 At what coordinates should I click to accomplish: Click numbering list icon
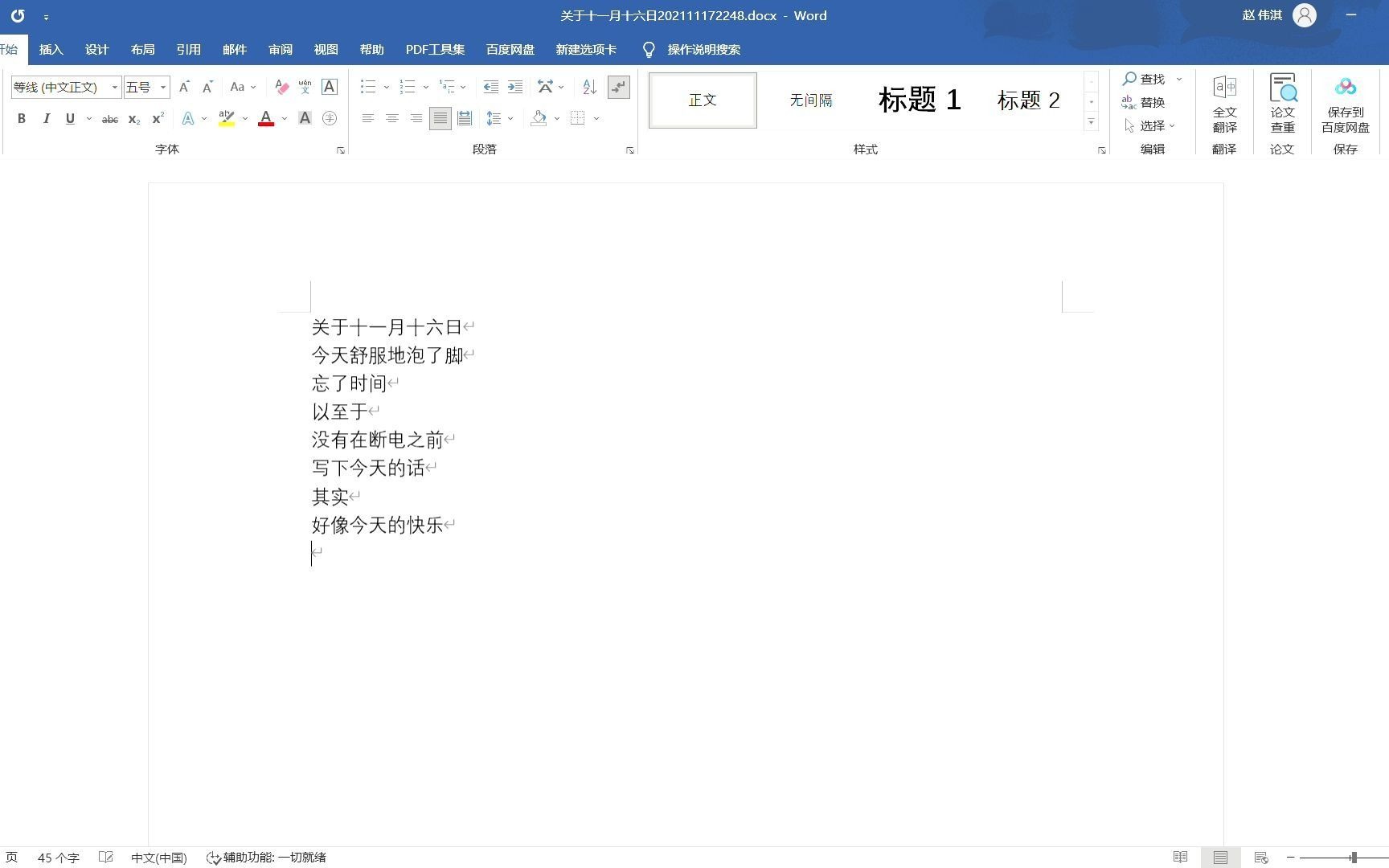(408, 87)
